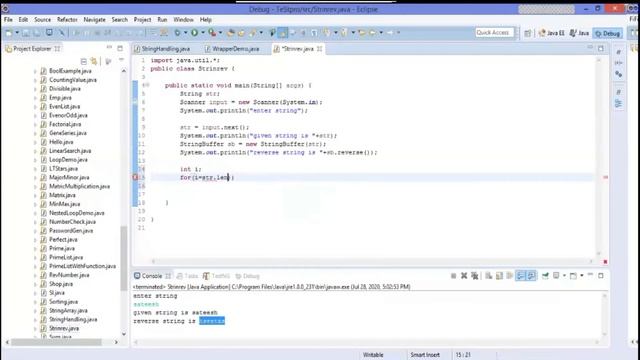Image resolution: width=640 pixels, height=360 pixels.
Task: Switch to the Tasks tab
Action: [187, 276]
